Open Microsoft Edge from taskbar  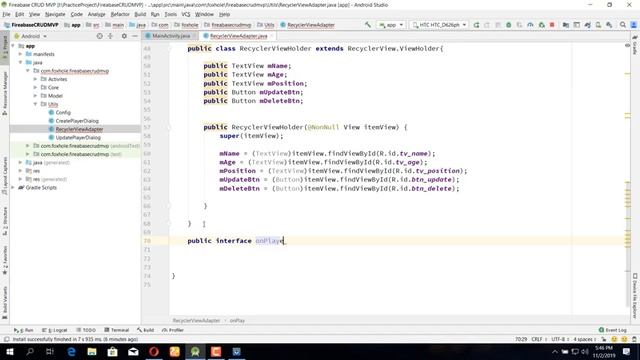click(x=71, y=351)
